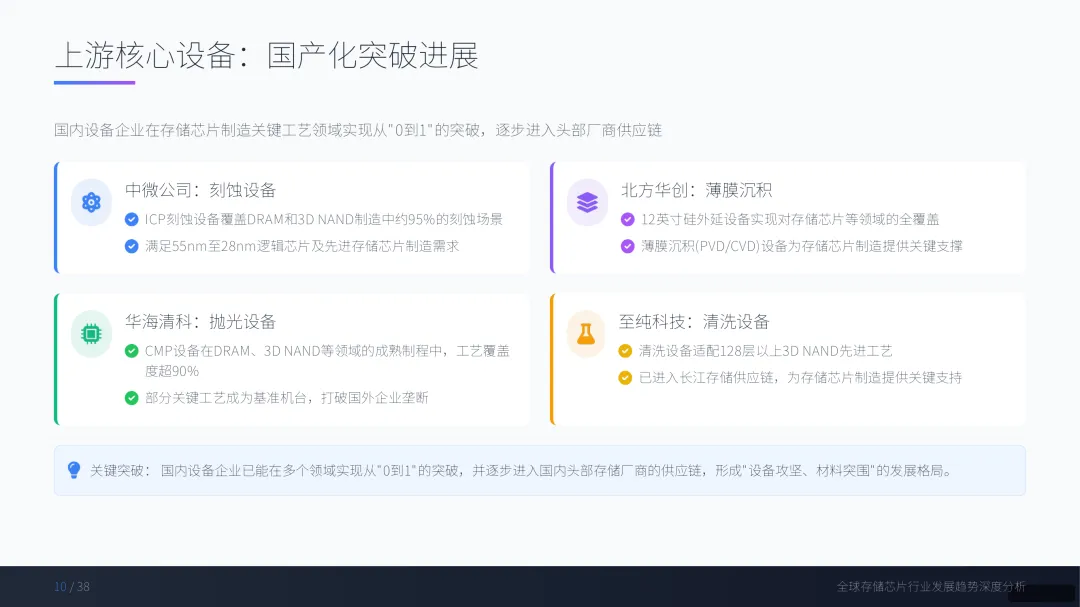Click orange check icon next to 已进入长江存储供应链 line
Image resolution: width=1080 pixels, height=607 pixels.
(625, 378)
